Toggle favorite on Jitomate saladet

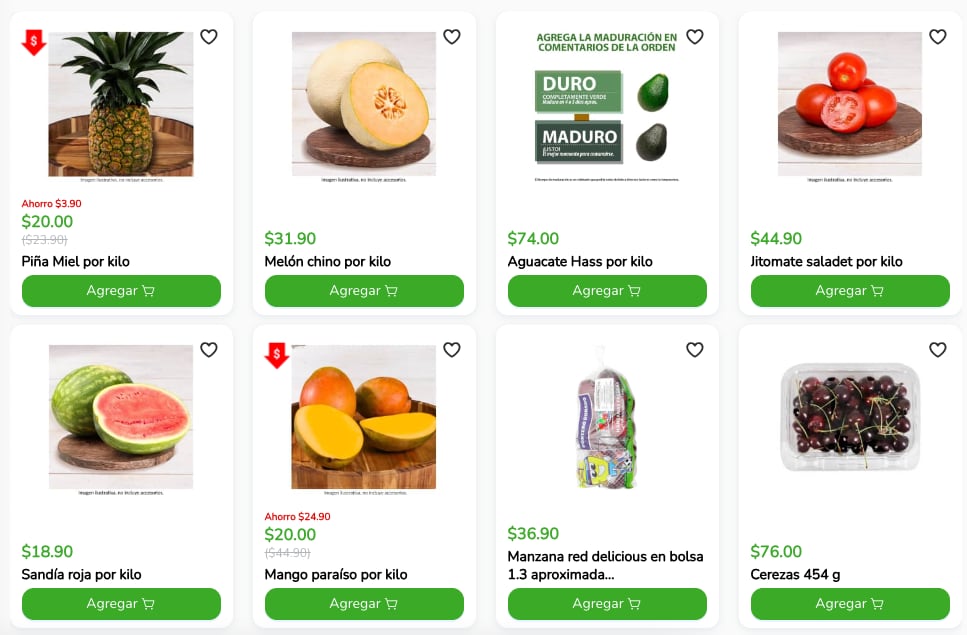tap(937, 36)
